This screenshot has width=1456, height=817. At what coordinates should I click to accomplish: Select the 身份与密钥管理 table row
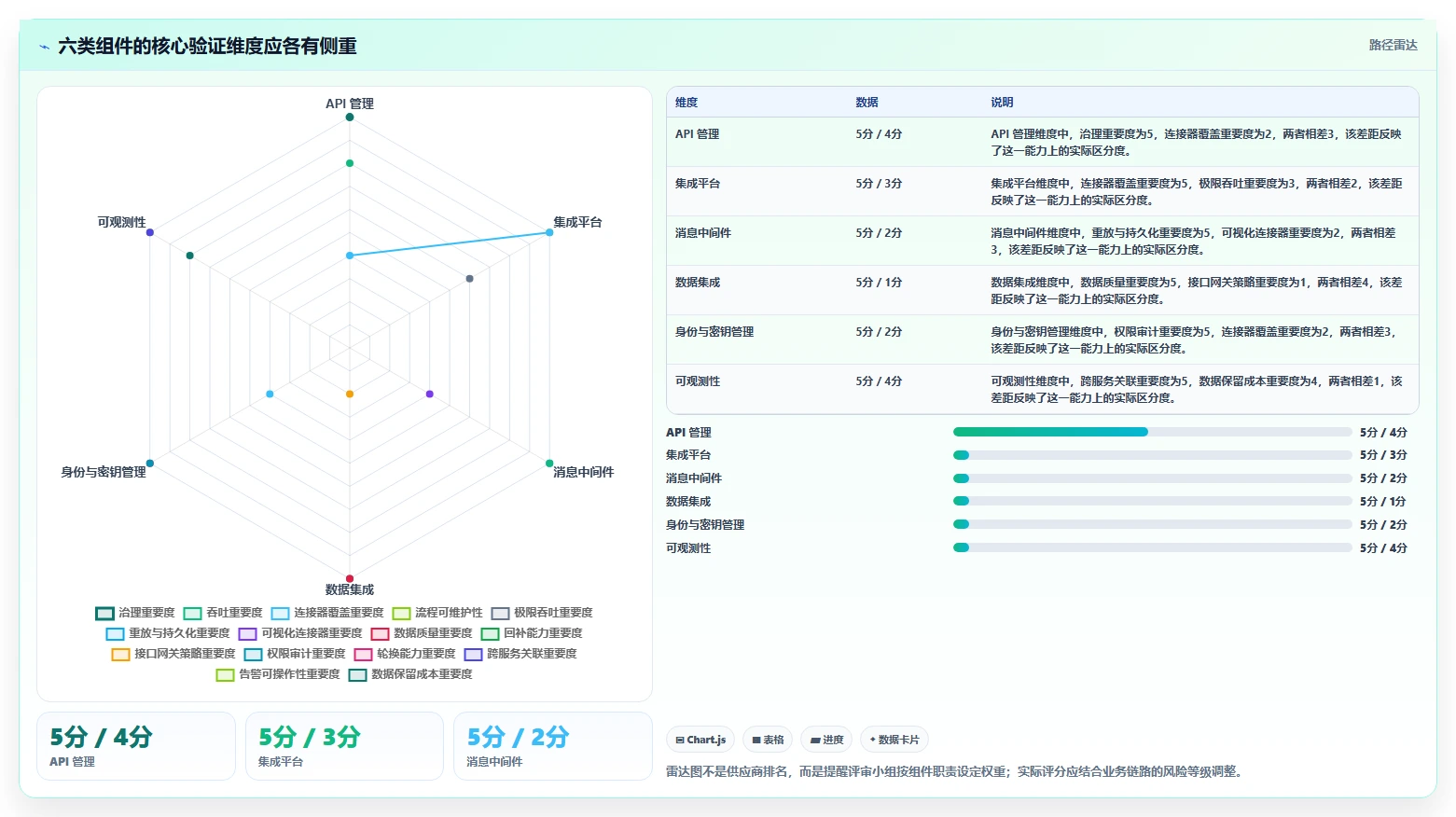tap(1043, 339)
